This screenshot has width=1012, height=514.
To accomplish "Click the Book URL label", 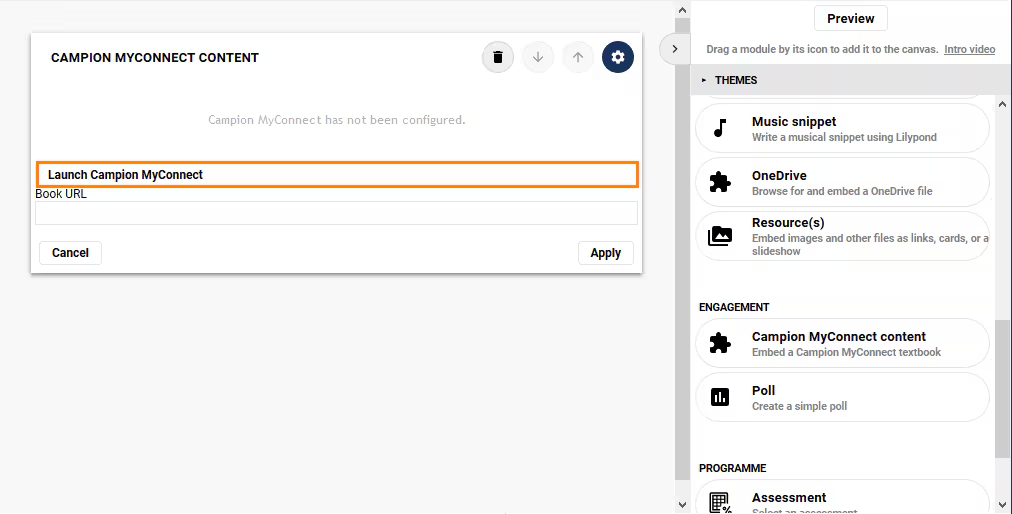I will tap(61, 194).
